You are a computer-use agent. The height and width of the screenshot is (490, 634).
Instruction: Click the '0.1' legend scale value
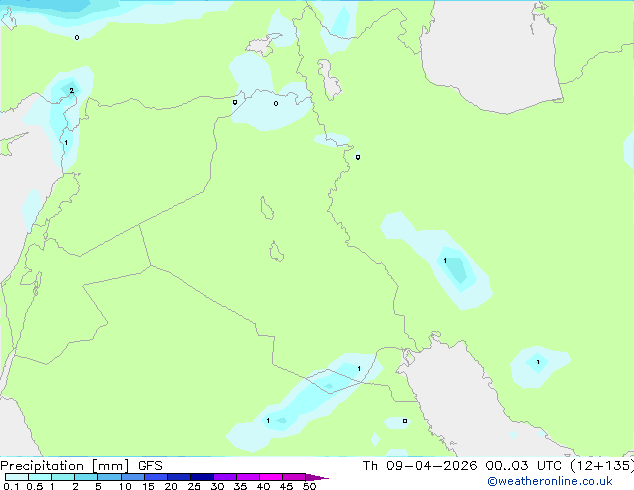pos(11,486)
